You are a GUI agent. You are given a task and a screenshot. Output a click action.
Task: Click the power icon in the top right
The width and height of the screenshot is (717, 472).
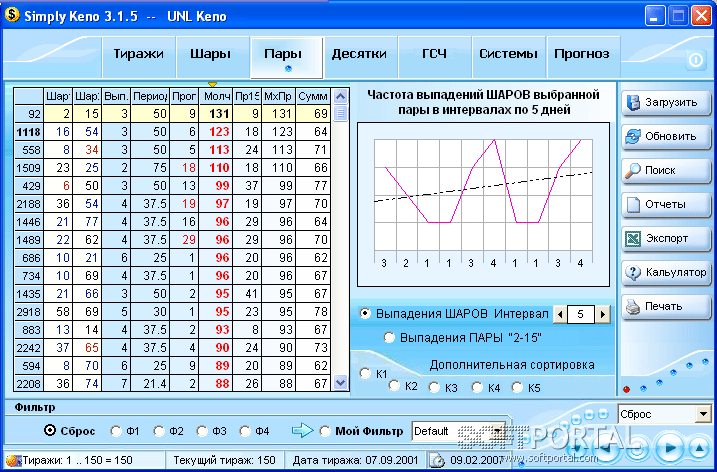(x=696, y=60)
